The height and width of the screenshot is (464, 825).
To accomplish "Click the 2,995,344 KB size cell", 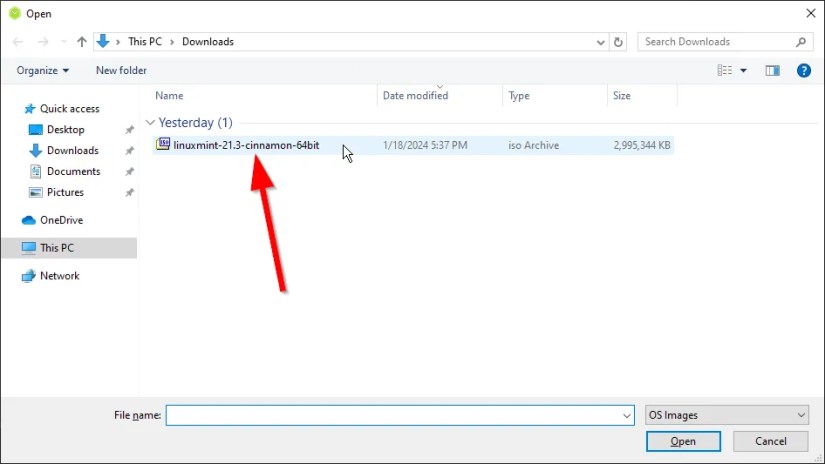I will tap(642, 145).
